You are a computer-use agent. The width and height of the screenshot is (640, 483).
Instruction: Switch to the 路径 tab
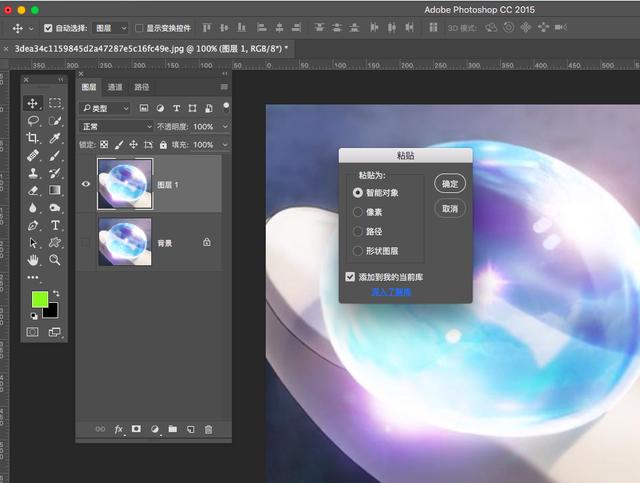[142, 87]
